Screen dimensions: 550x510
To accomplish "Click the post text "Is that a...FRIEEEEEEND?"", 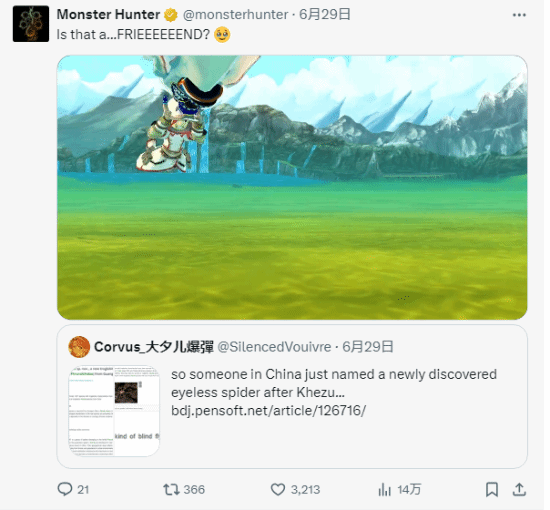I will coord(133,34).
